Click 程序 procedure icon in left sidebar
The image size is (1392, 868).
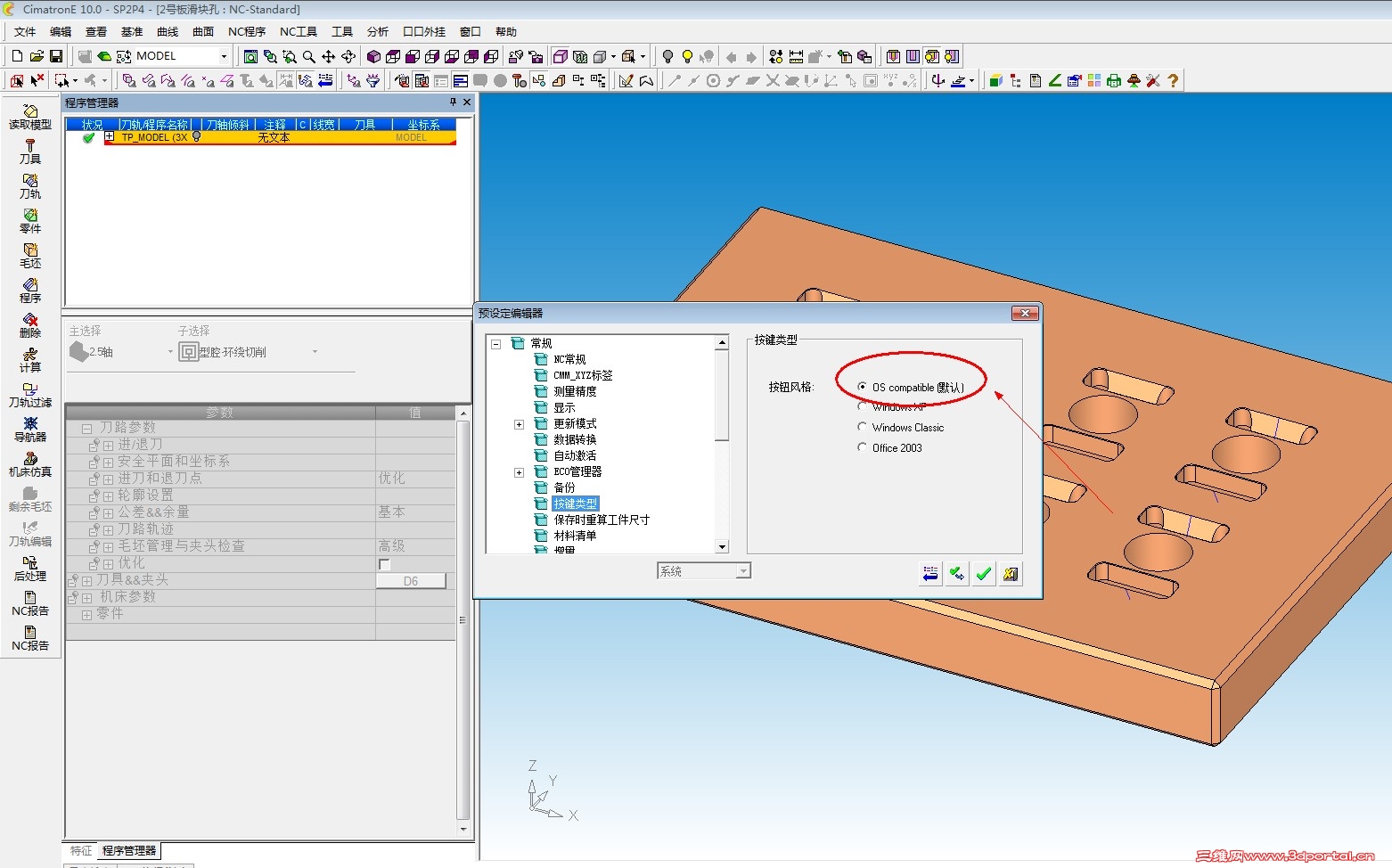[30, 291]
